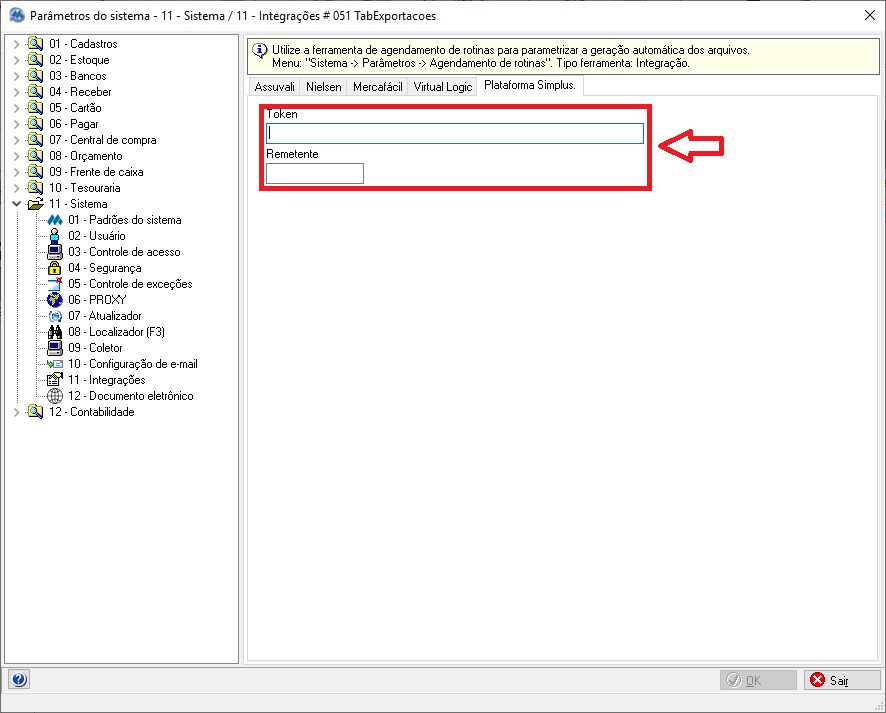Screen dimensions: 886x713
Task: Click the Sair button
Action: tap(842, 680)
